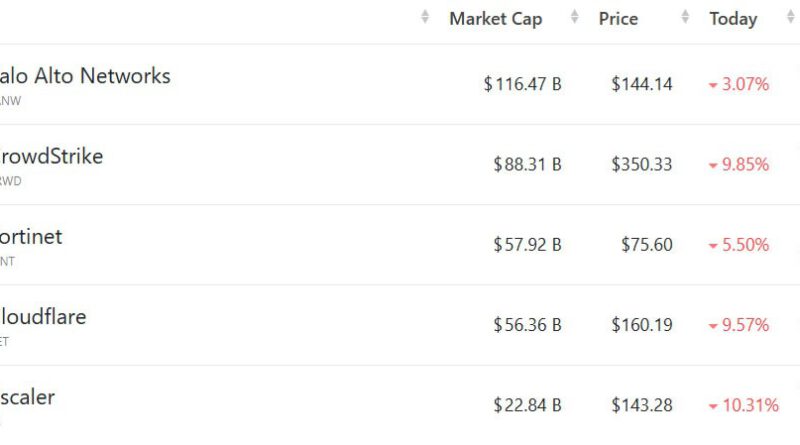This screenshot has height=445, width=800.
Task: Open the Palo Alto Networks company page
Action: pyautogui.click(x=85, y=75)
